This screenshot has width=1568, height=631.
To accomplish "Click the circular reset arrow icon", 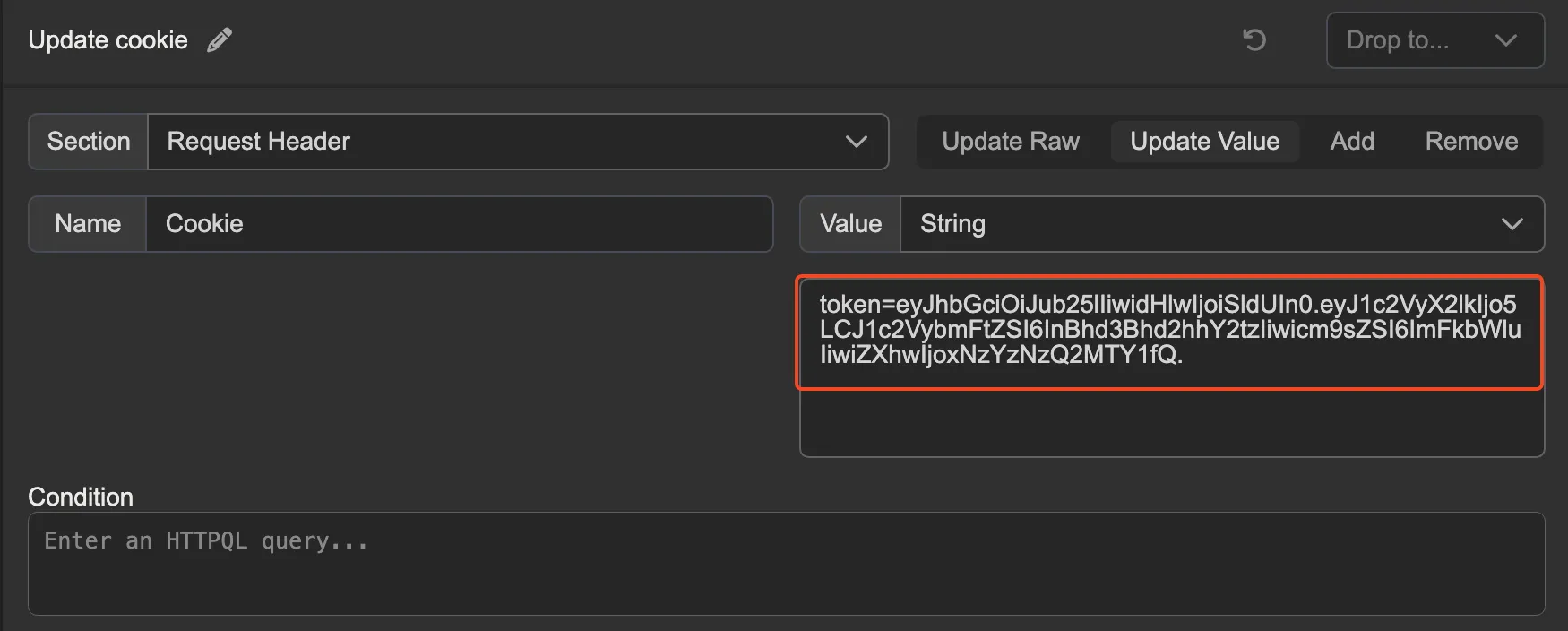I will click(x=1254, y=40).
